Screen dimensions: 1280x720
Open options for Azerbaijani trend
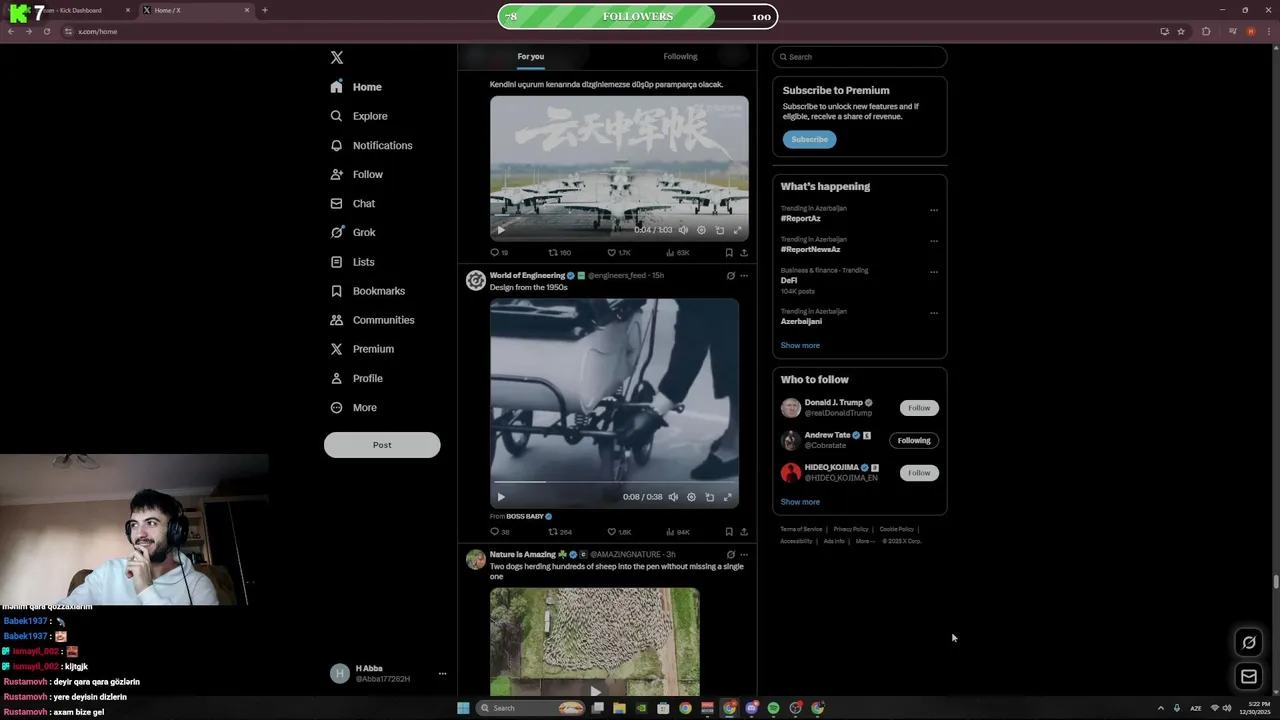(934, 313)
